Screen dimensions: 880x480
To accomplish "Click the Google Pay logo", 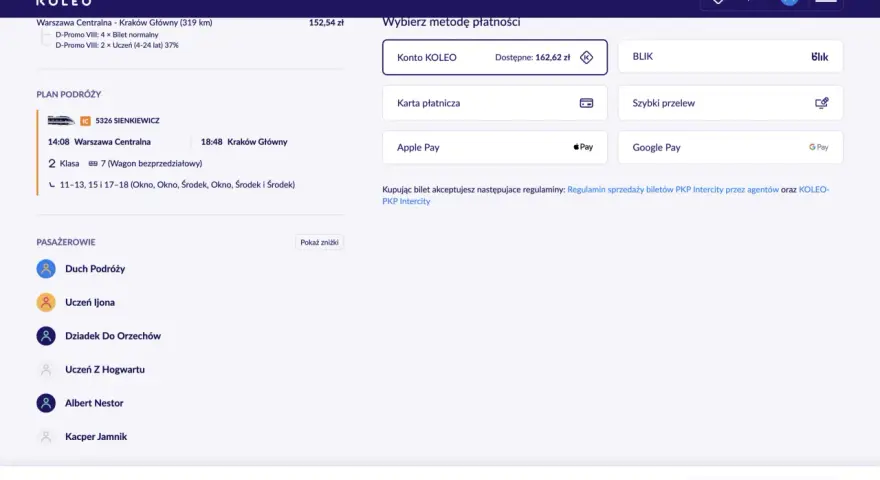I will point(818,147).
